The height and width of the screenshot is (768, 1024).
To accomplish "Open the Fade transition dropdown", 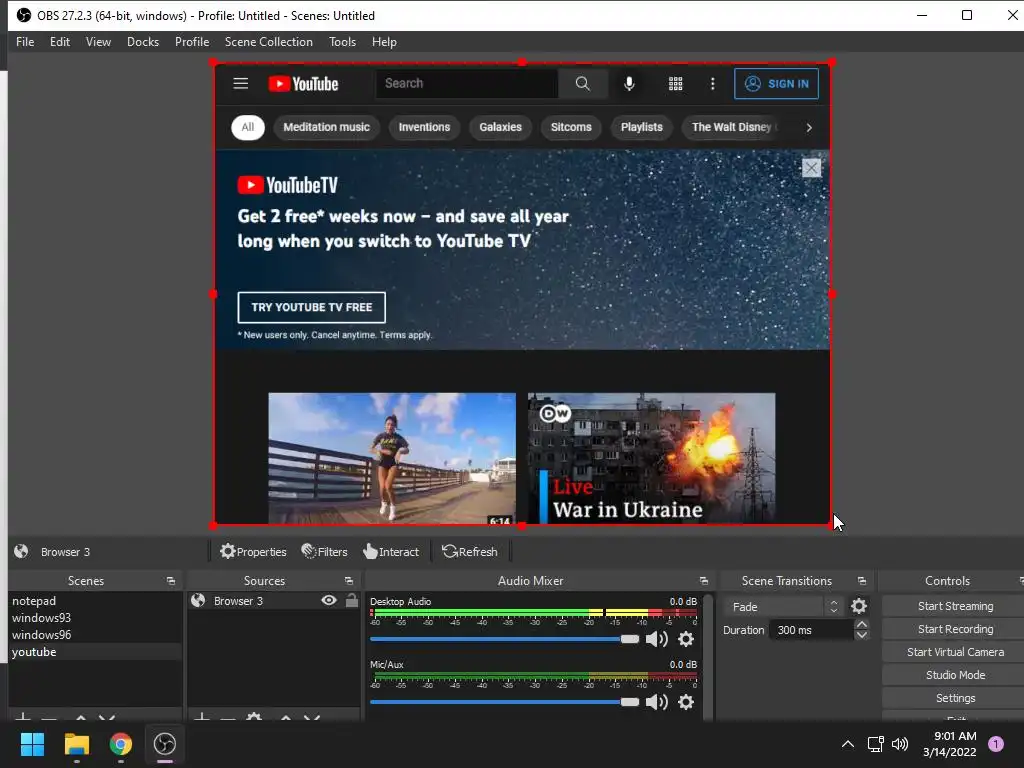I will pyautogui.click(x=782, y=607).
